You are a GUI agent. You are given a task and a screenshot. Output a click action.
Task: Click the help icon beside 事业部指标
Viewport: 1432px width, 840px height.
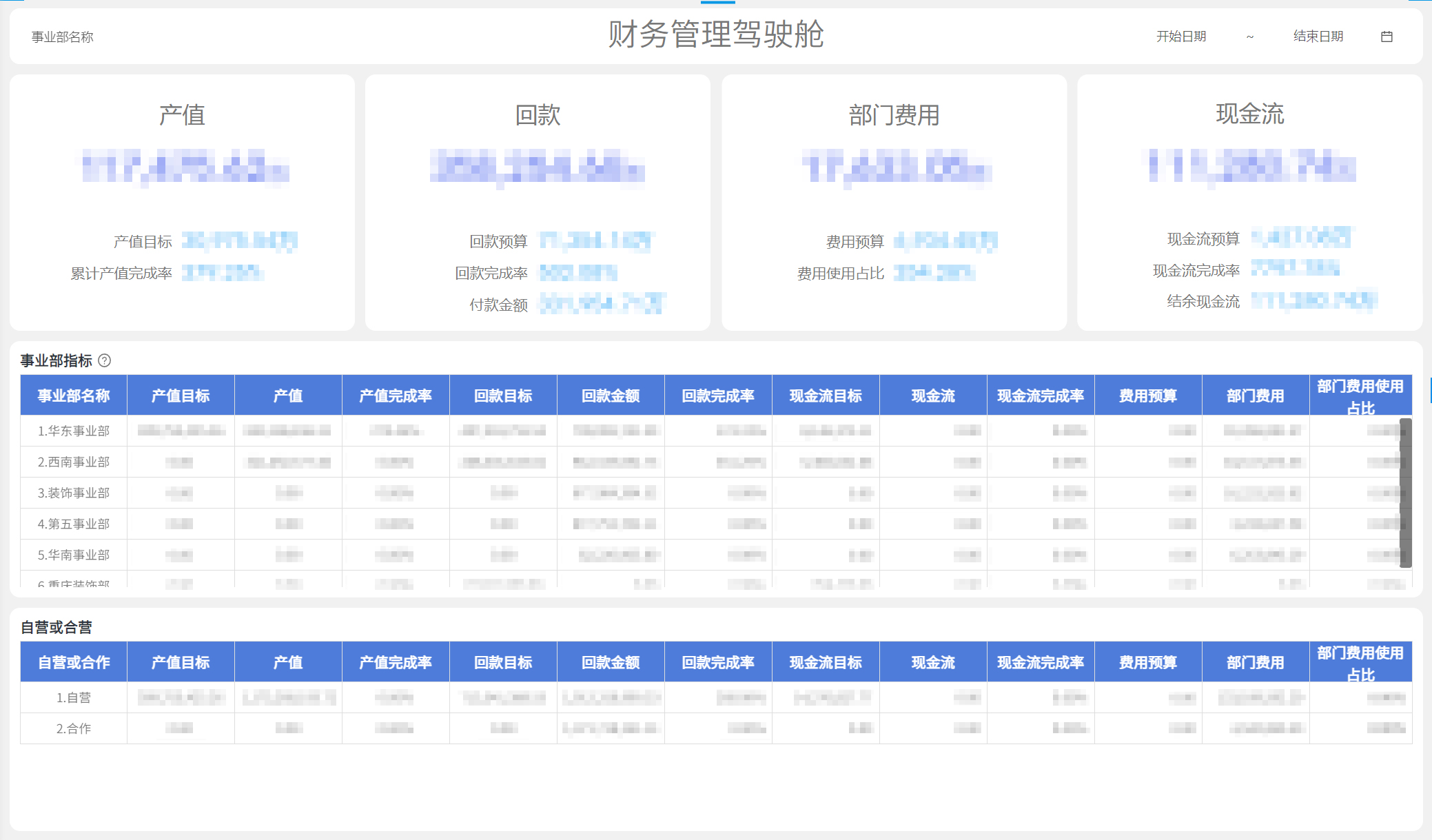105,360
